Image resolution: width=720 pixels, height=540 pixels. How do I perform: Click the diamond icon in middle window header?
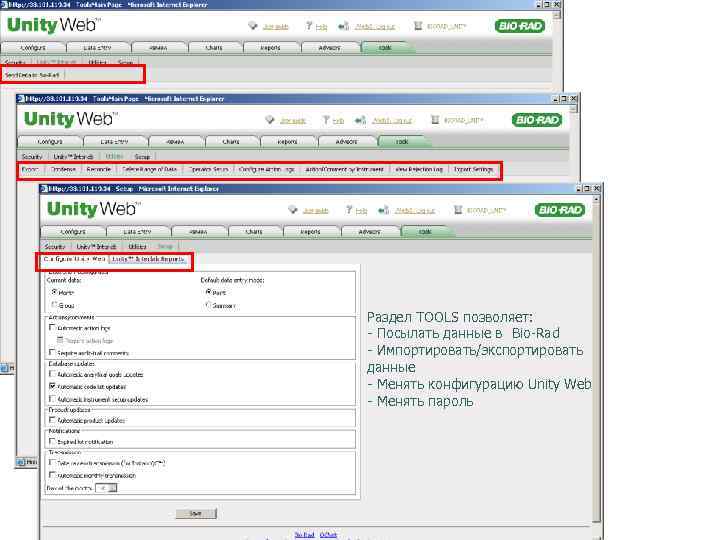[270, 120]
